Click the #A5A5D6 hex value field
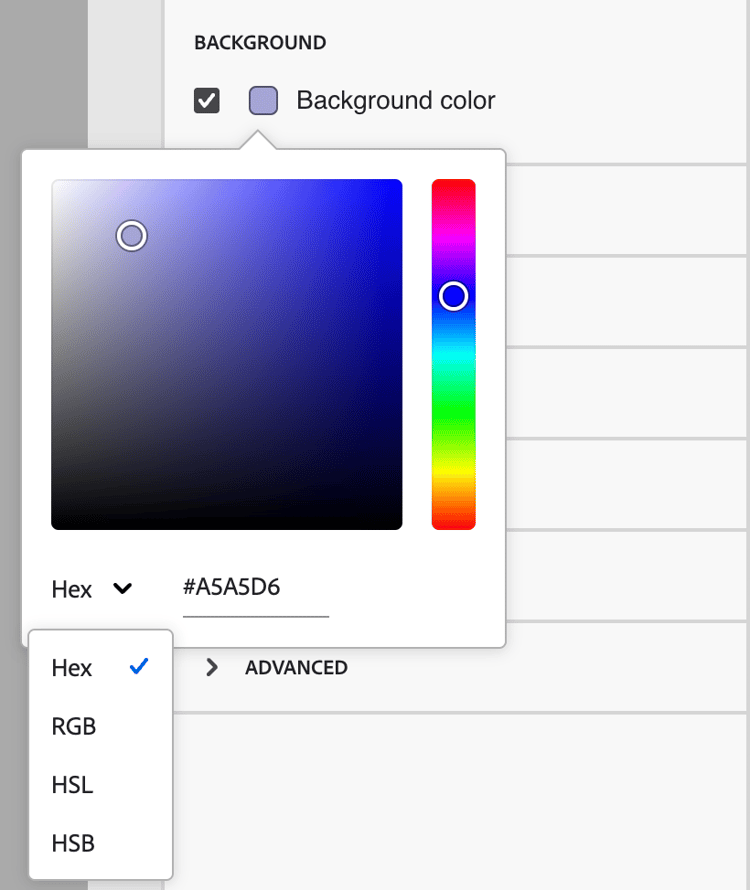Screen dimensions: 750x890 click(x=255, y=588)
